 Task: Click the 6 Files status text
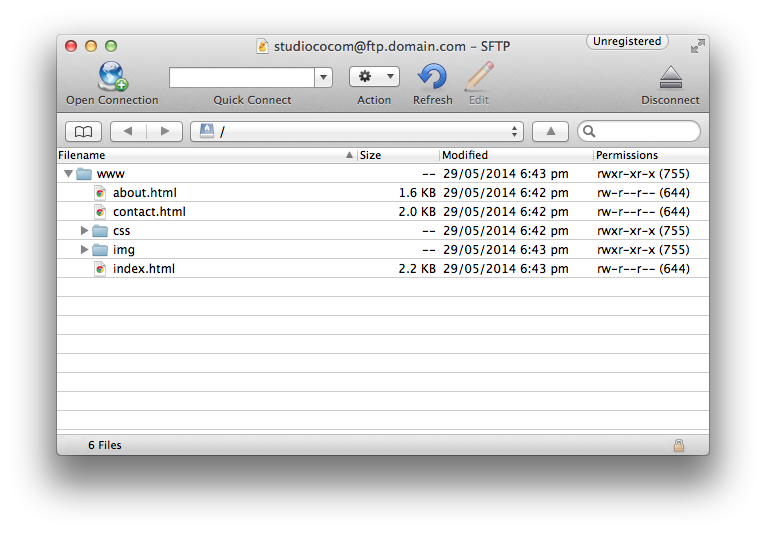[105, 445]
